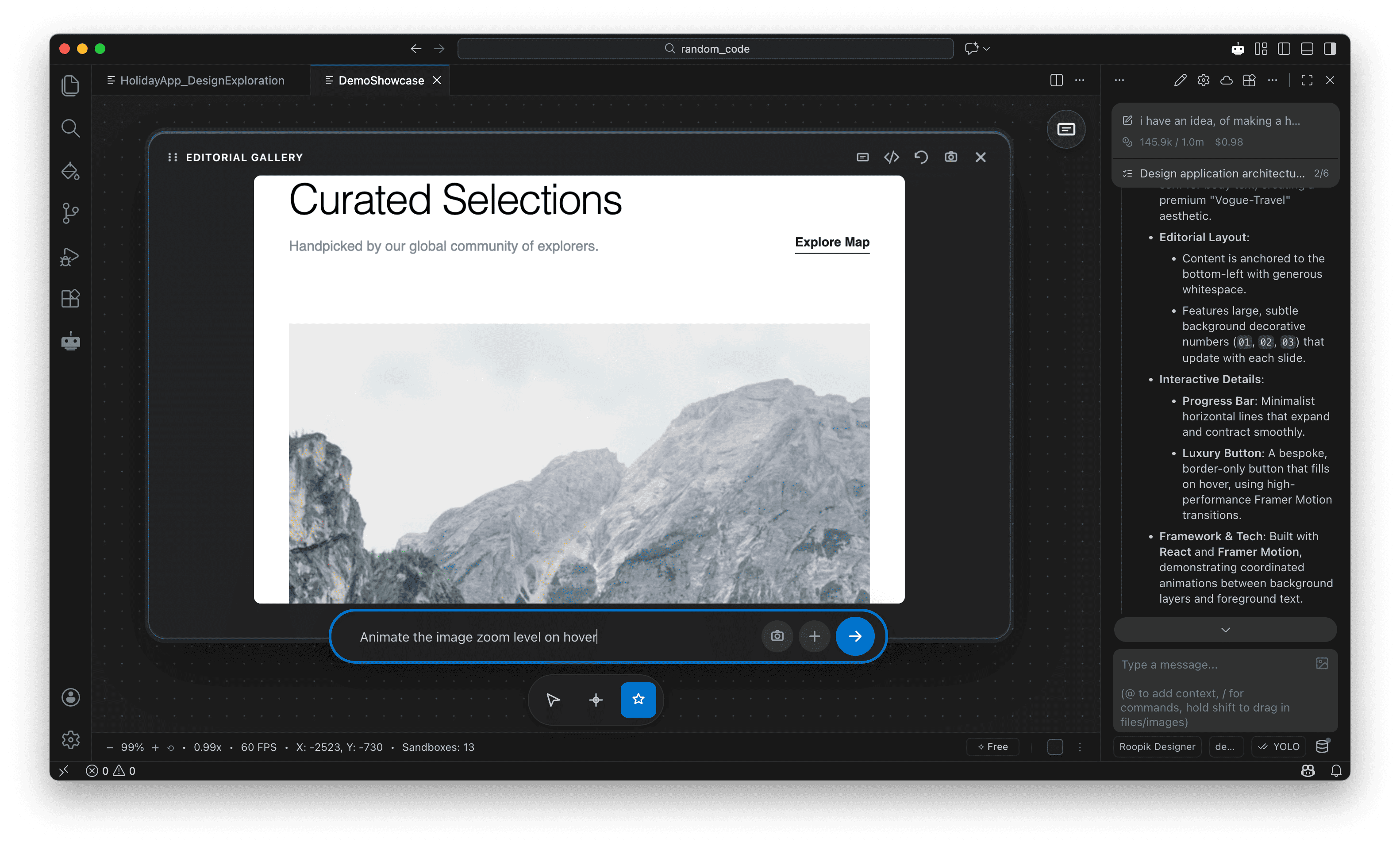Open the cloud sync icon in chat header
The image size is (1400, 846).
(1226, 80)
